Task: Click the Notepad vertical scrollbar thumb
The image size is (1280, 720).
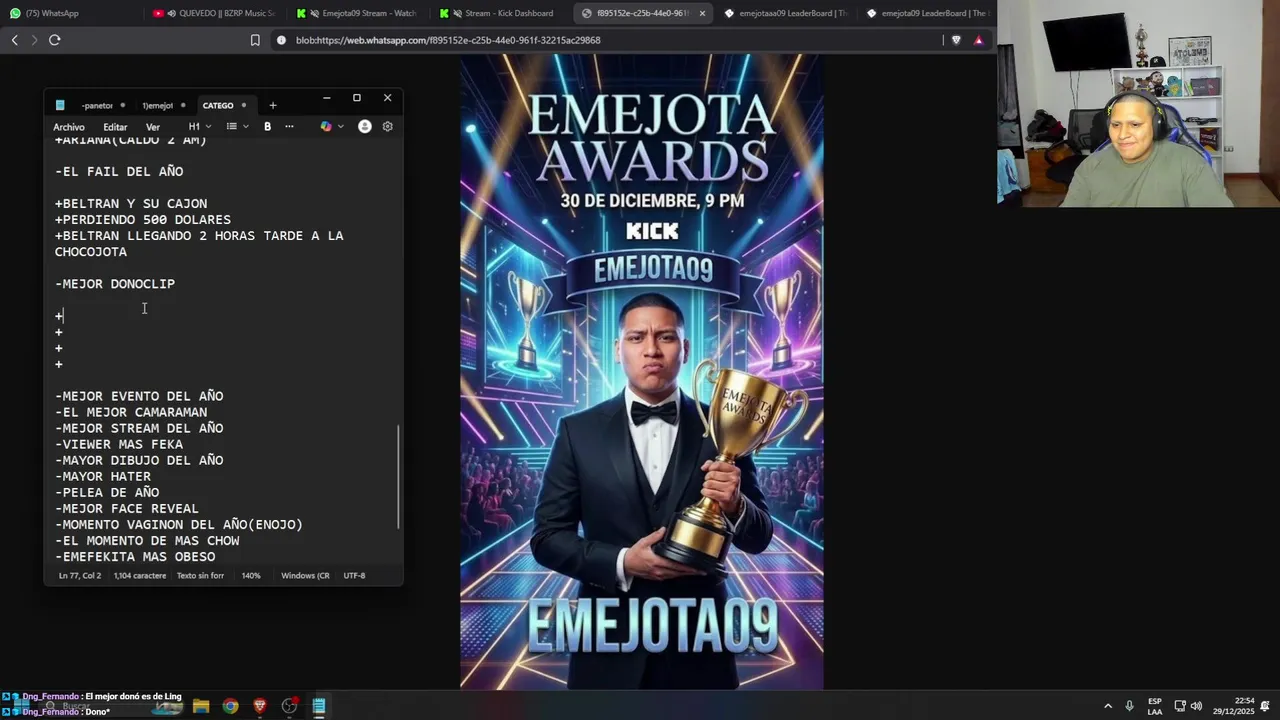Action: click(x=398, y=477)
